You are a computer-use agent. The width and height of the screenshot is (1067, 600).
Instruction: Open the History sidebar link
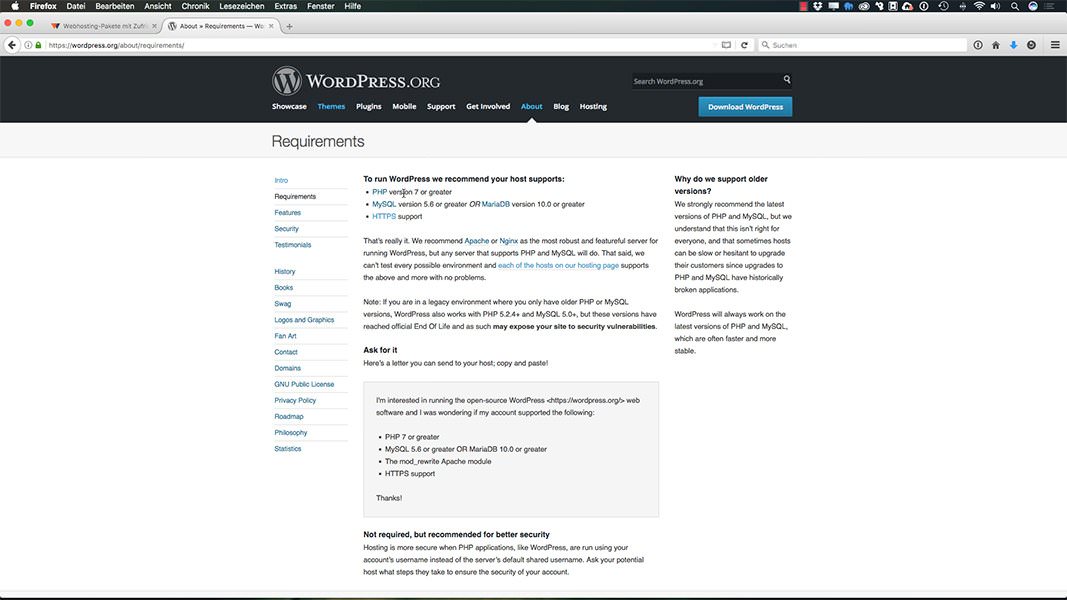coord(284,271)
